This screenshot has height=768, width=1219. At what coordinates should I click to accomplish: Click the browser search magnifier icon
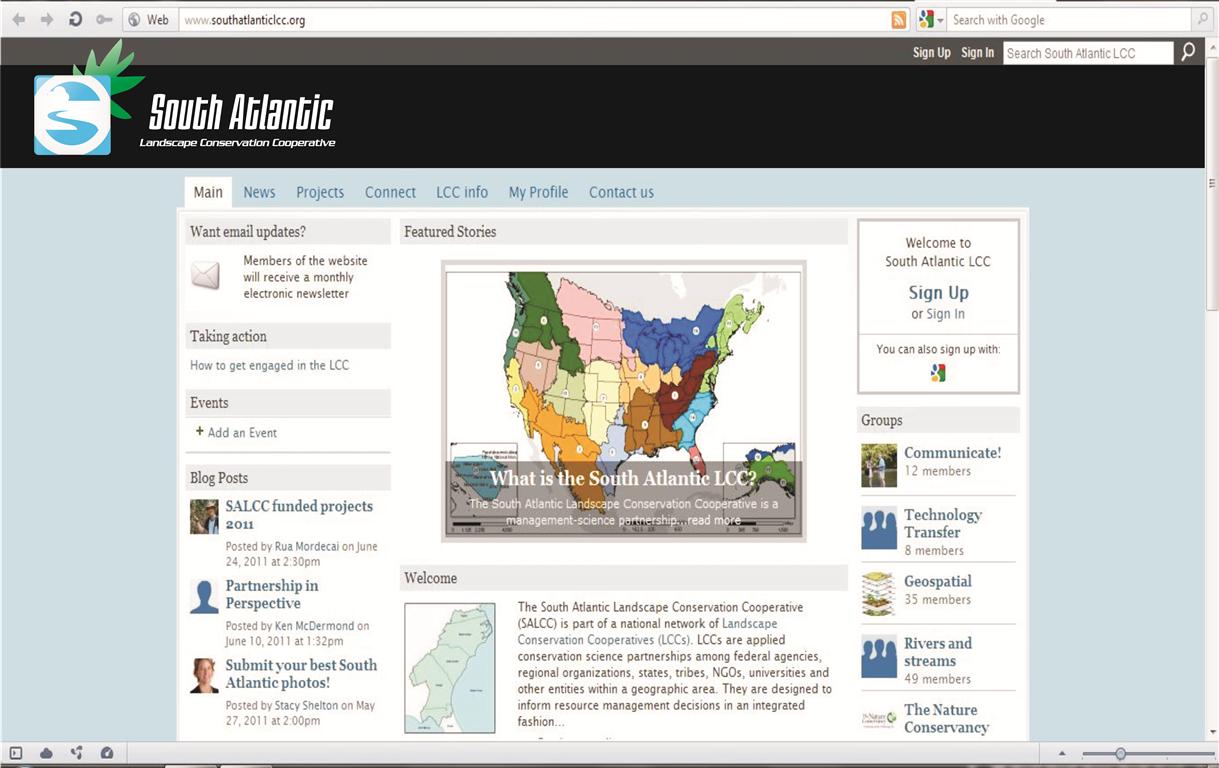pyautogui.click(x=1203, y=19)
